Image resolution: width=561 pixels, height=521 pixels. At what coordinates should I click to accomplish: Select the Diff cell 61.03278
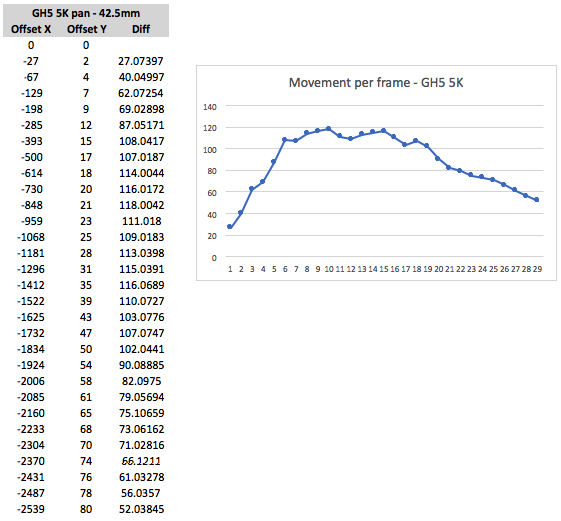141,477
